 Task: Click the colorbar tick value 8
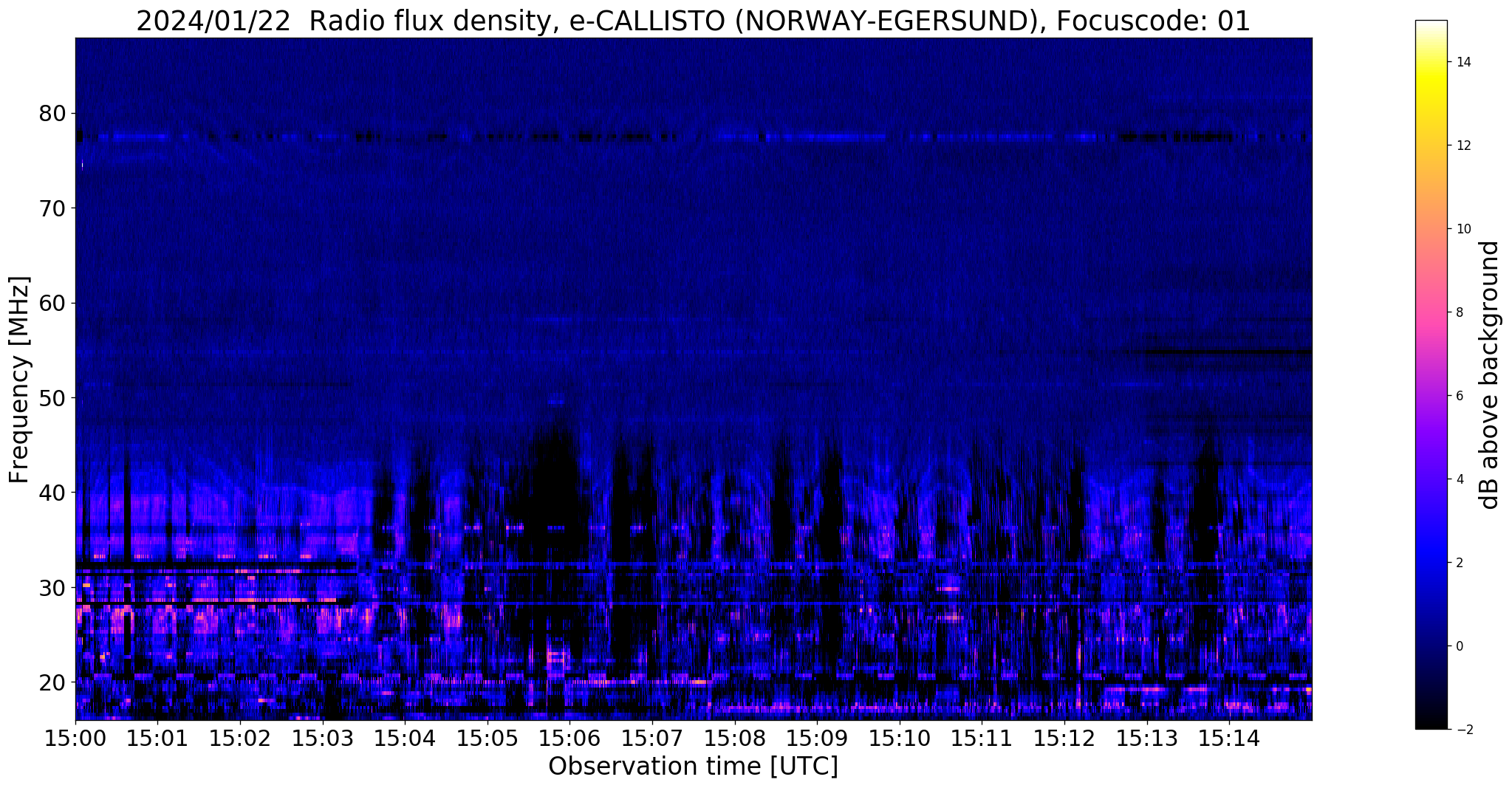pyautogui.click(x=1459, y=312)
